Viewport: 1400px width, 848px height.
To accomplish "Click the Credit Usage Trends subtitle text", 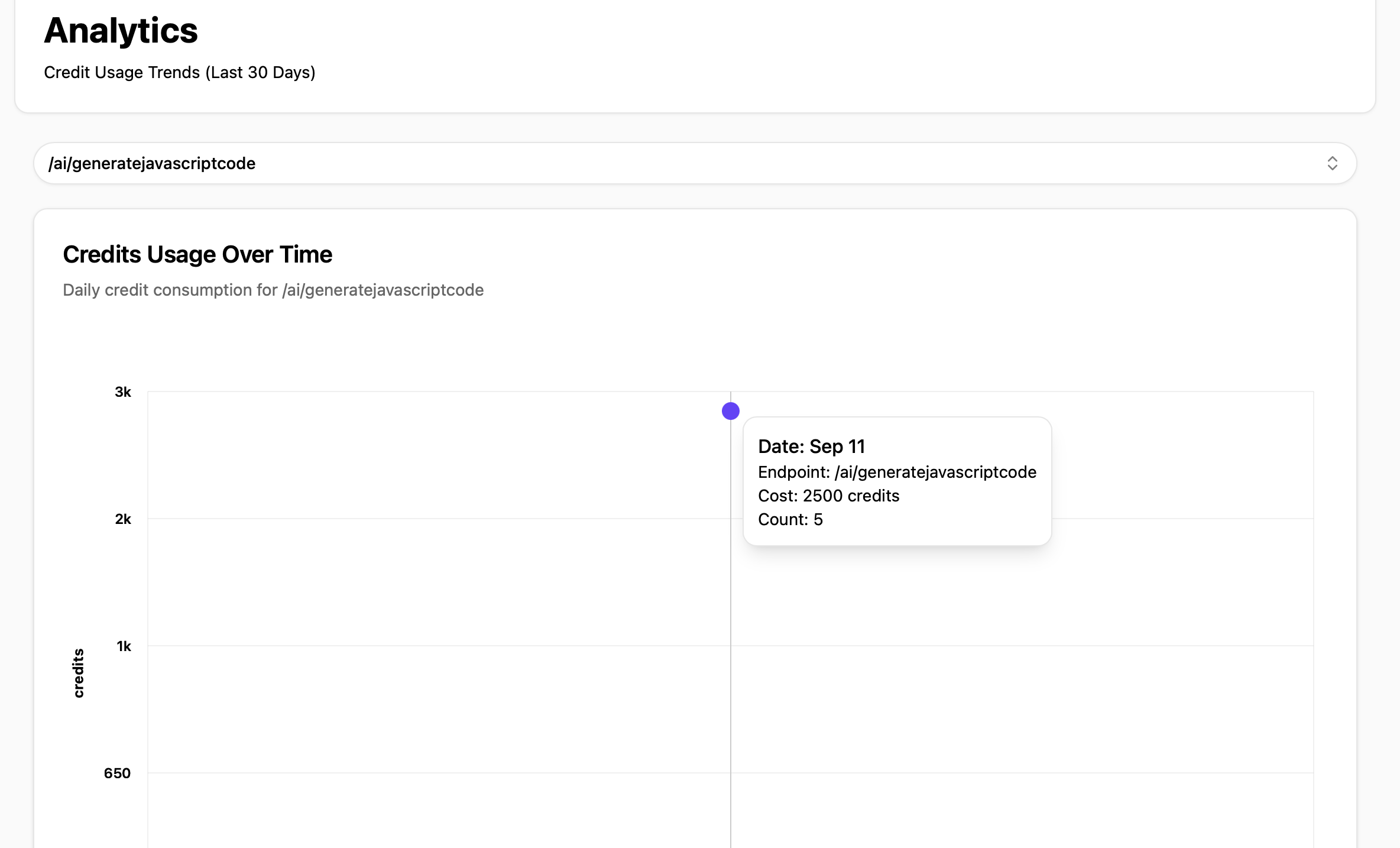I will [179, 72].
